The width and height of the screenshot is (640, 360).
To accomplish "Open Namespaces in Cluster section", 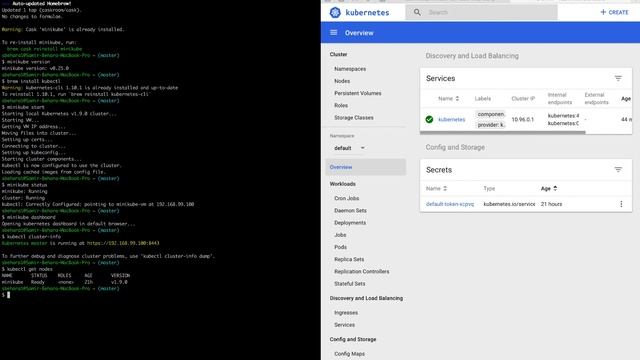I will point(350,69).
